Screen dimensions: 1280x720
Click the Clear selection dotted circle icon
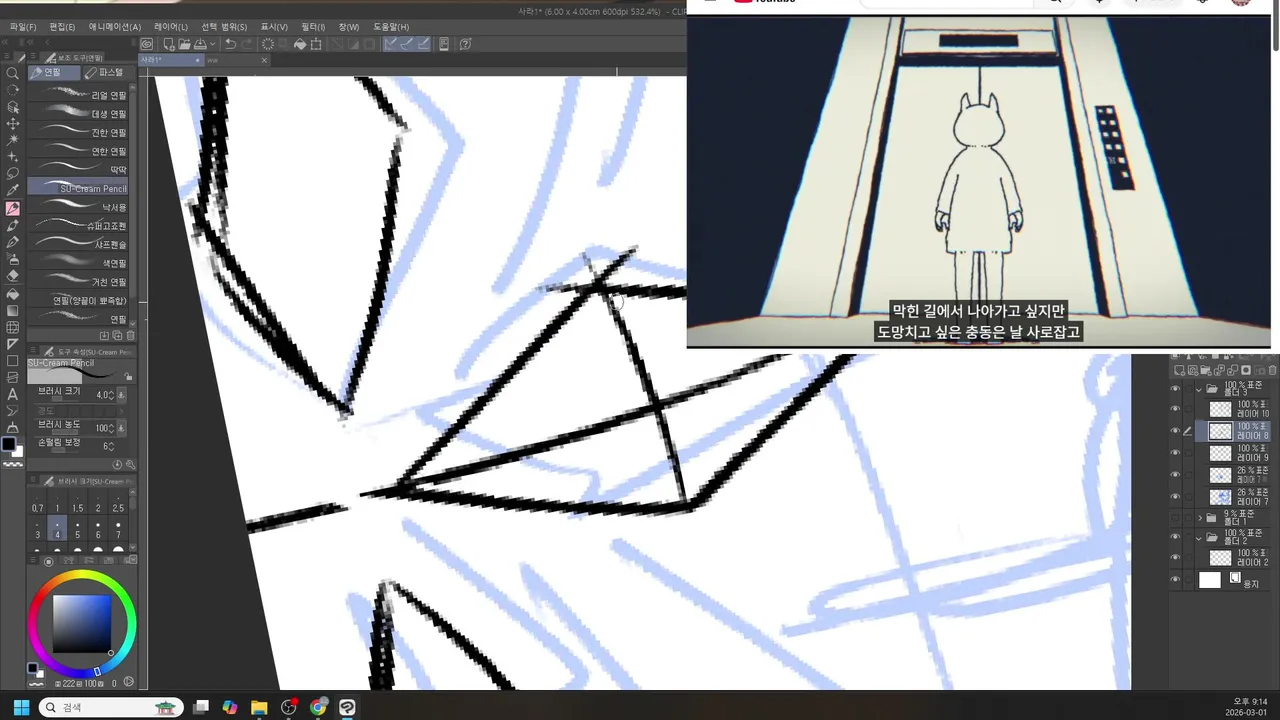(x=268, y=44)
